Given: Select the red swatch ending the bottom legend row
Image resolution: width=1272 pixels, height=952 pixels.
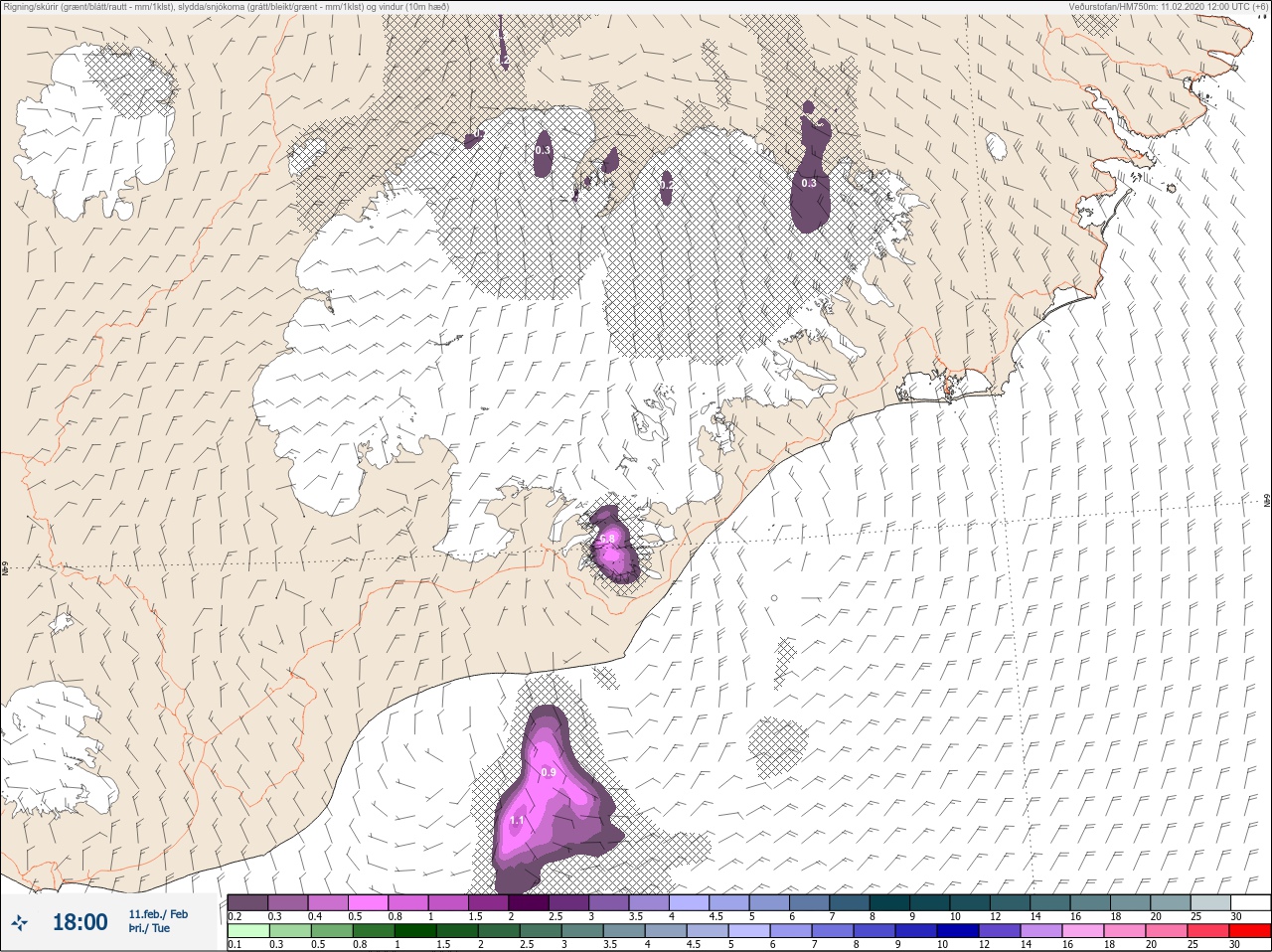Looking at the screenshot, I should 1250,931.
